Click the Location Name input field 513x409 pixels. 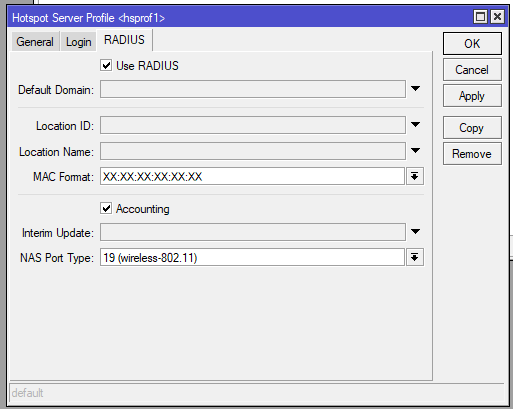[x=253, y=151]
